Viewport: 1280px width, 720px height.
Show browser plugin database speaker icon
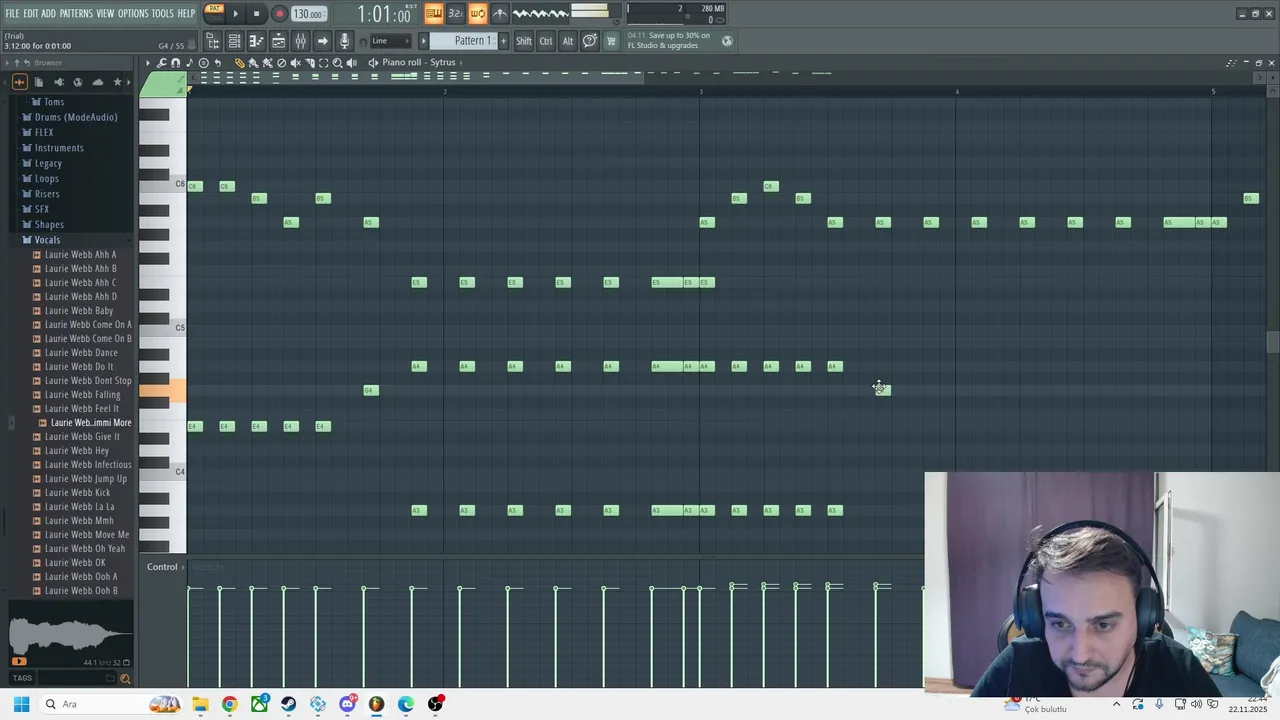[x=58, y=82]
